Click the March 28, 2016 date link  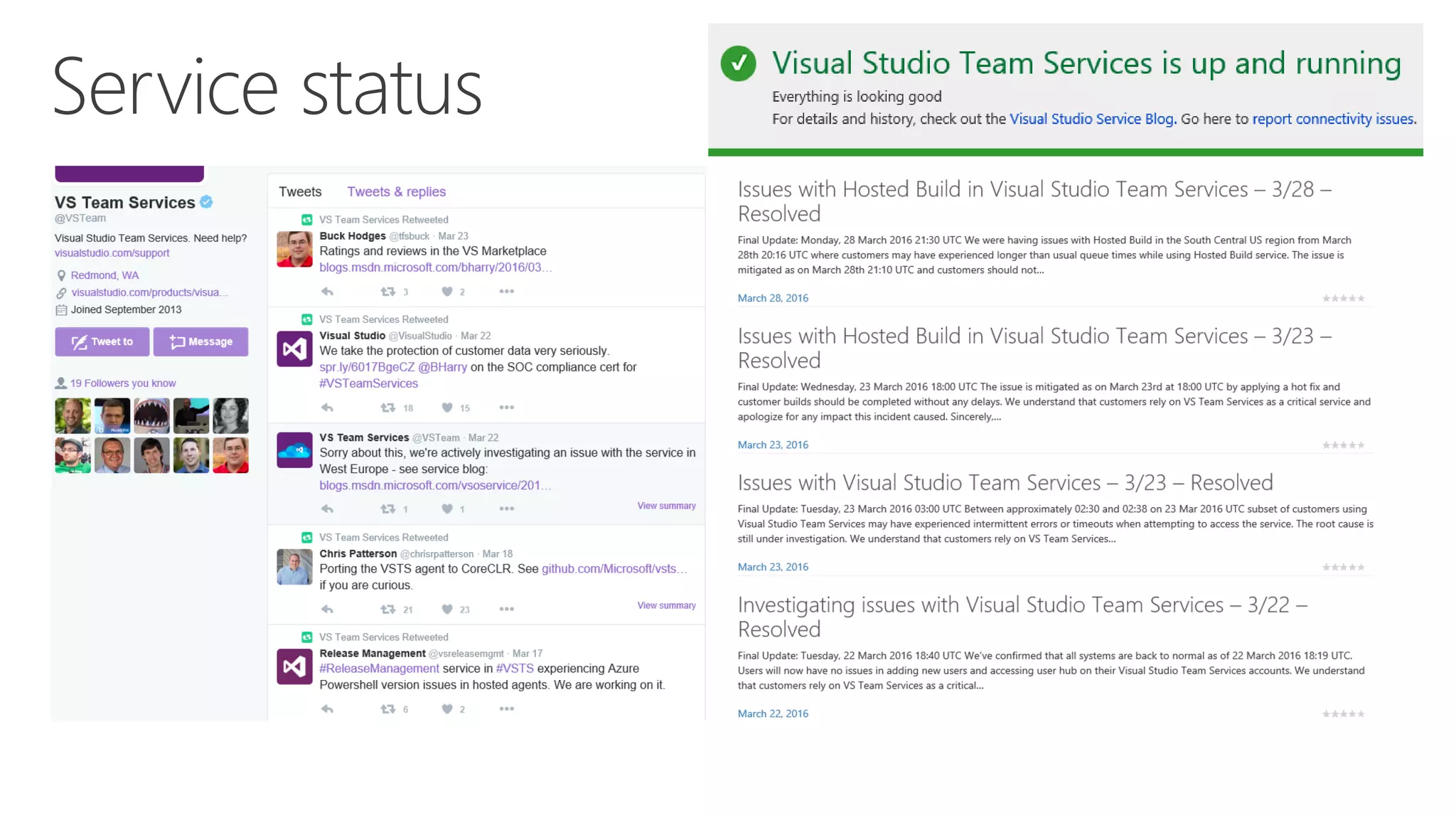(x=773, y=298)
